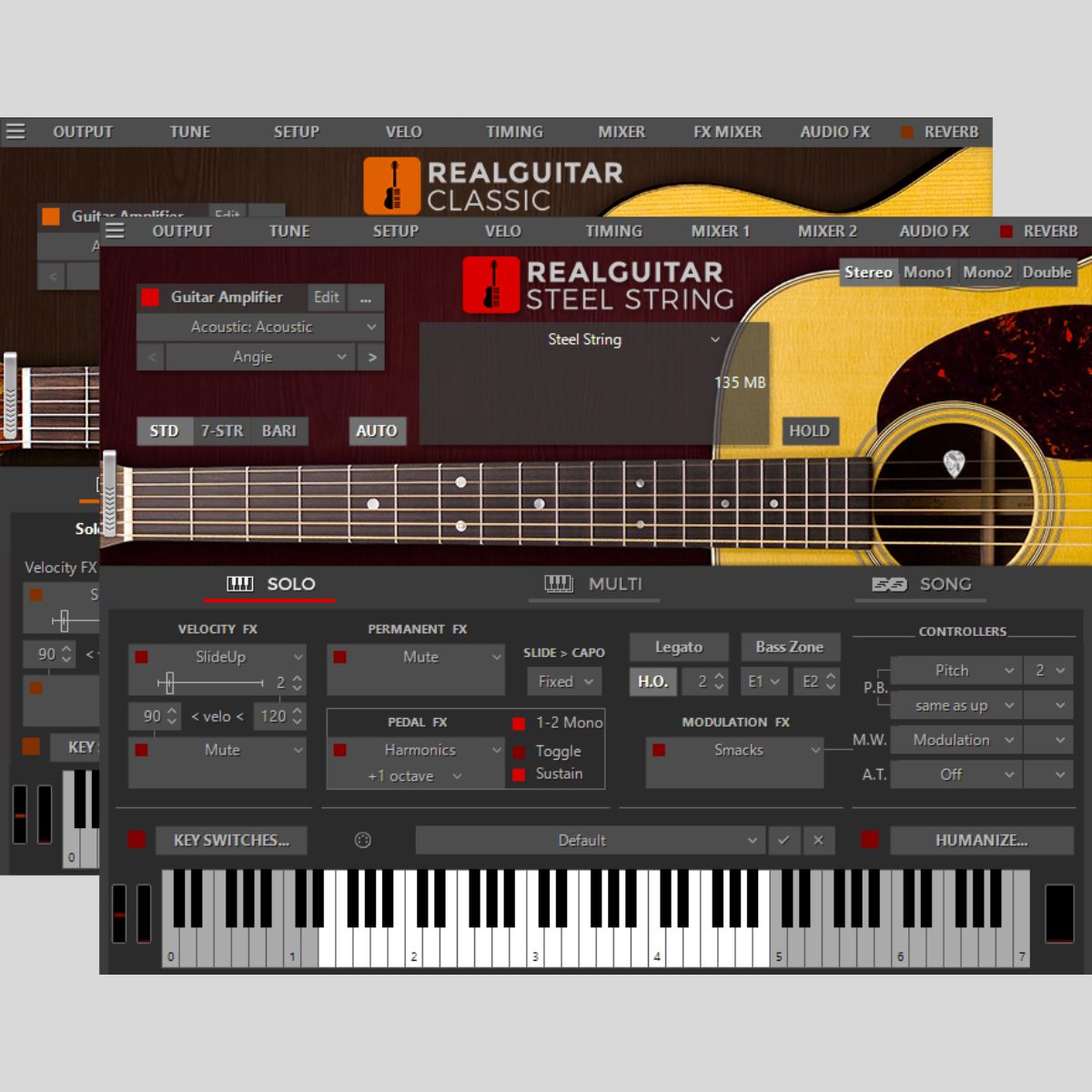
Task: Open KEY SWITCHES settings
Action: point(231,840)
